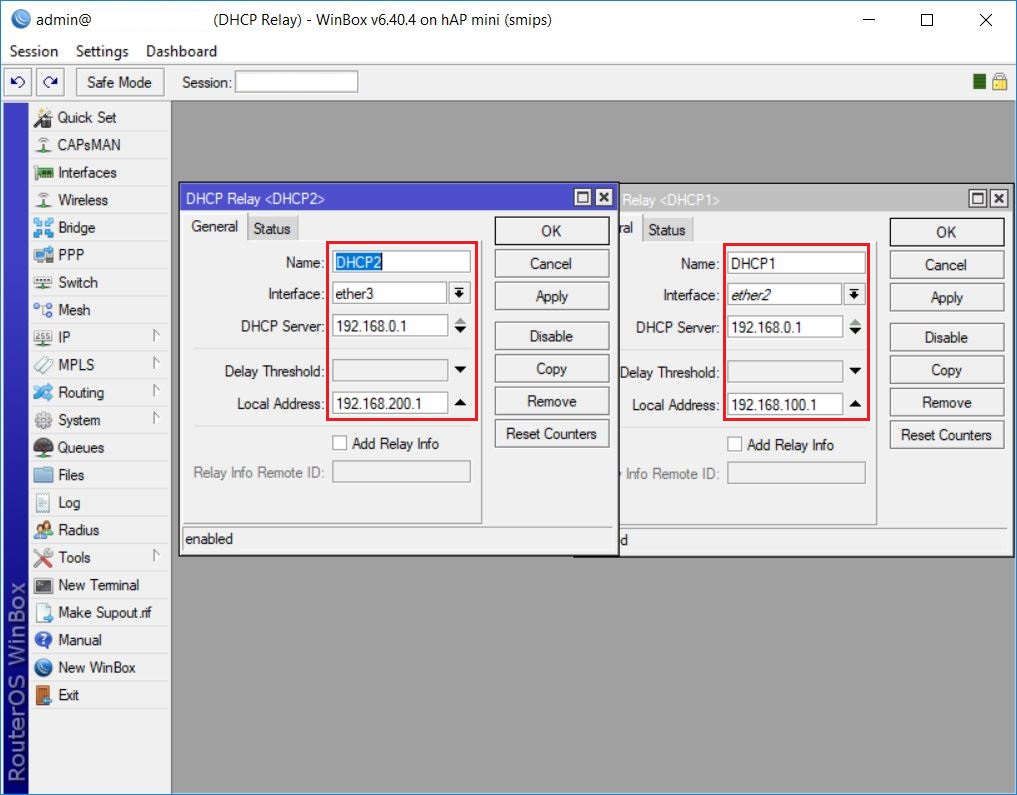Viewport: 1017px width, 795px height.
Task: Open the Wireless icon
Action: coord(43,200)
